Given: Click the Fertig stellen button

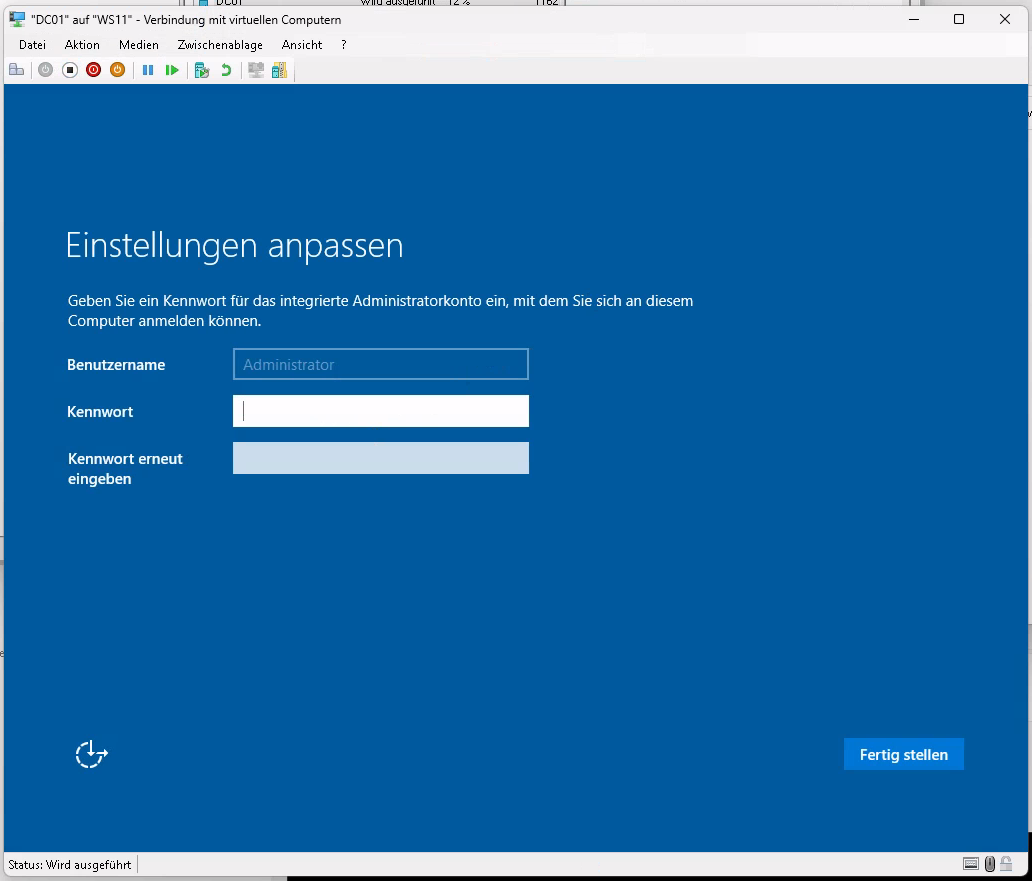Looking at the screenshot, I should coord(903,754).
